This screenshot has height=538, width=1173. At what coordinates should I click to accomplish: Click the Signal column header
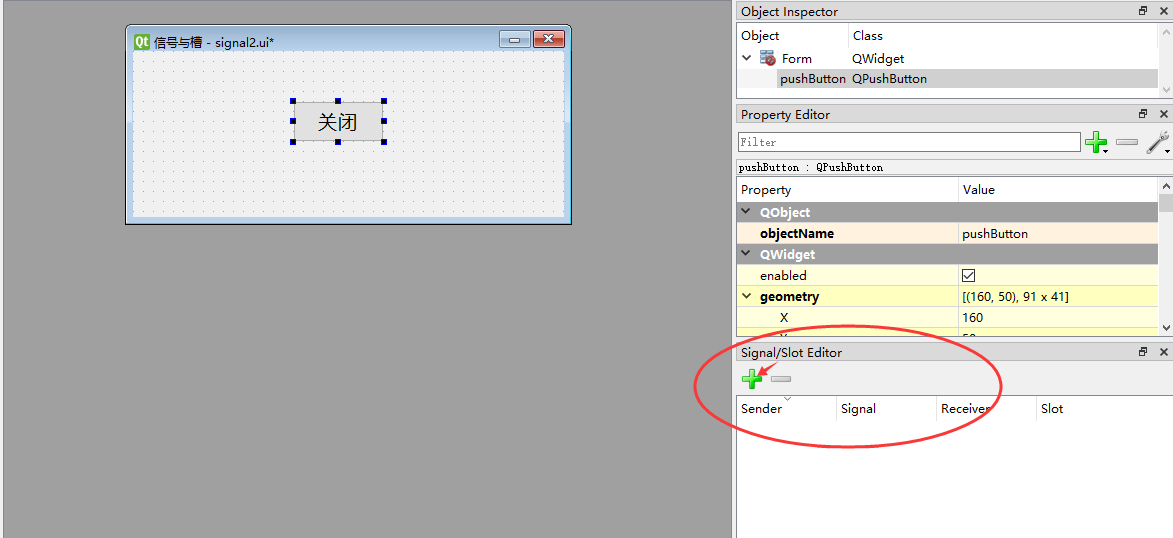(886, 409)
